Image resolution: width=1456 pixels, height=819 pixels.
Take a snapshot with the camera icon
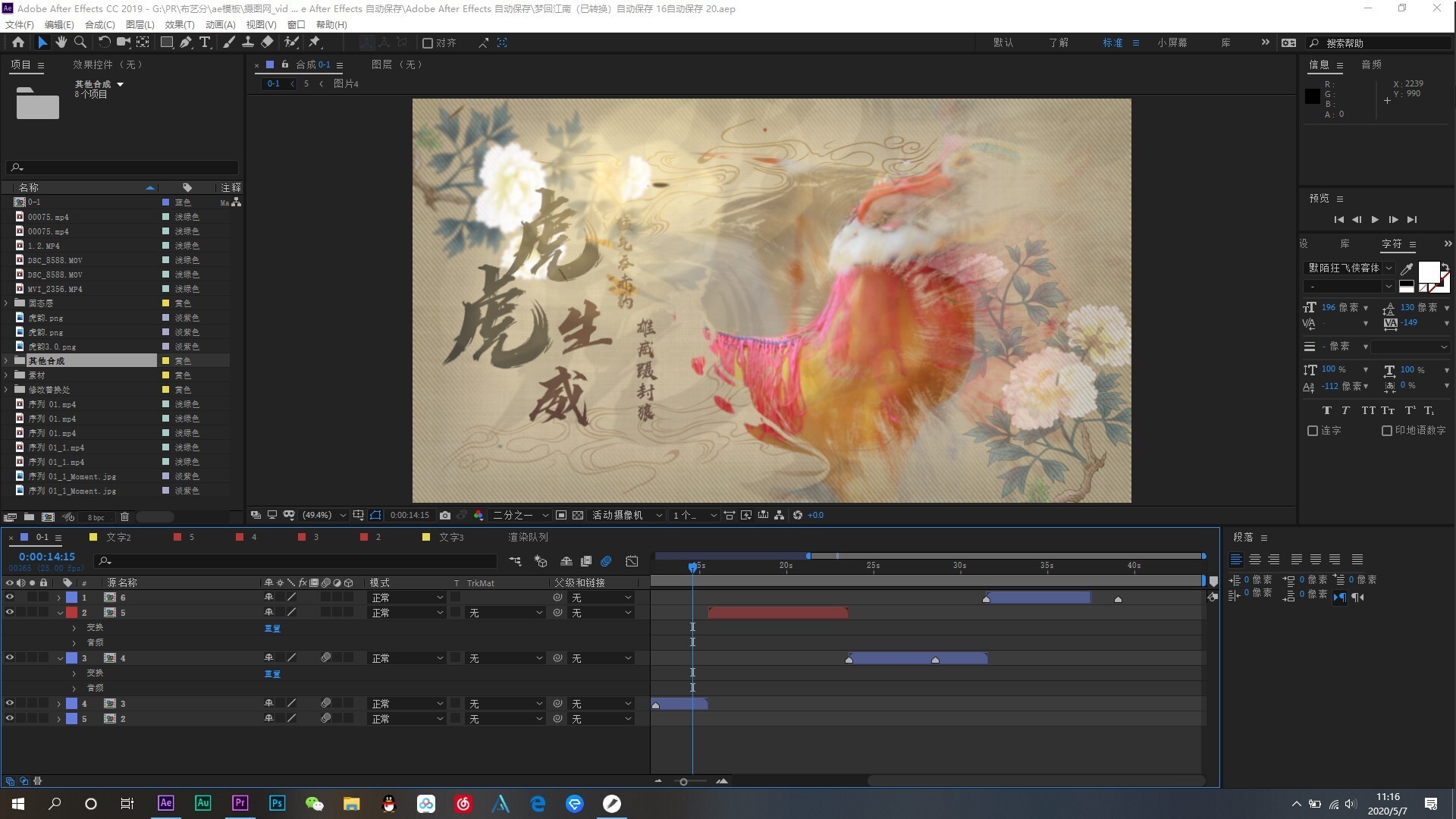click(x=445, y=516)
